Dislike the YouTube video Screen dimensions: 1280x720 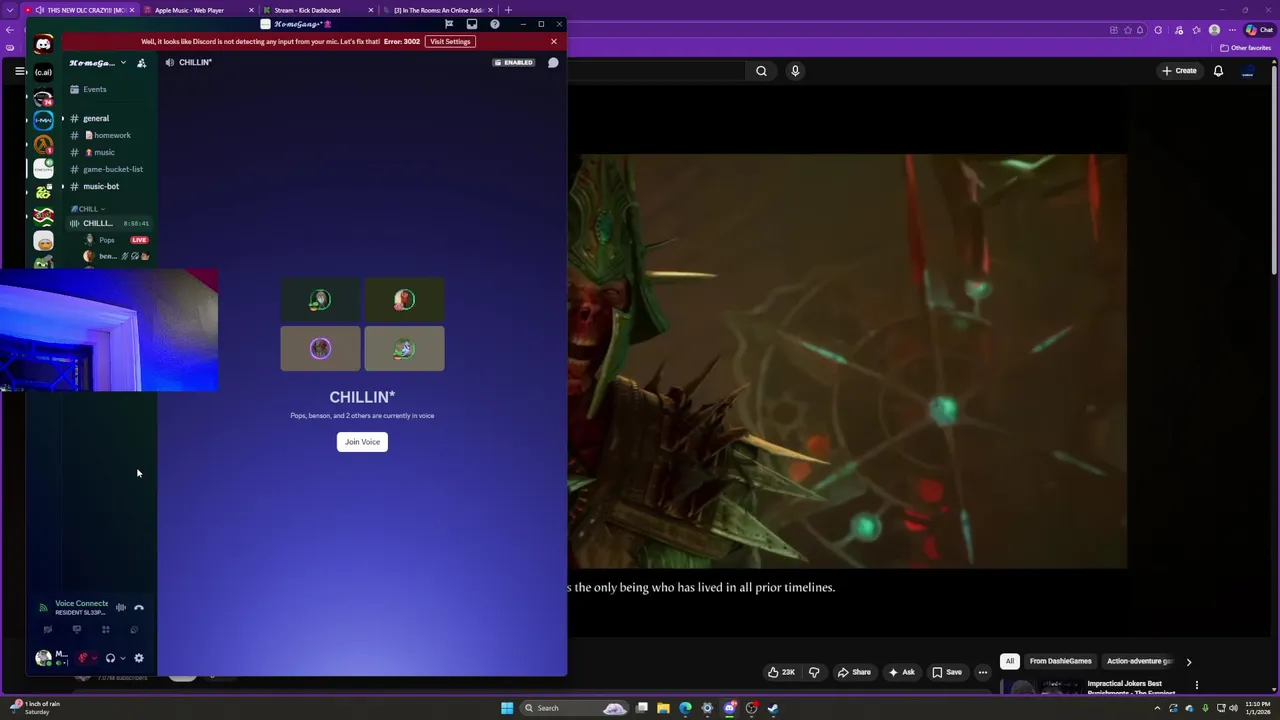[x=814, y=672]
